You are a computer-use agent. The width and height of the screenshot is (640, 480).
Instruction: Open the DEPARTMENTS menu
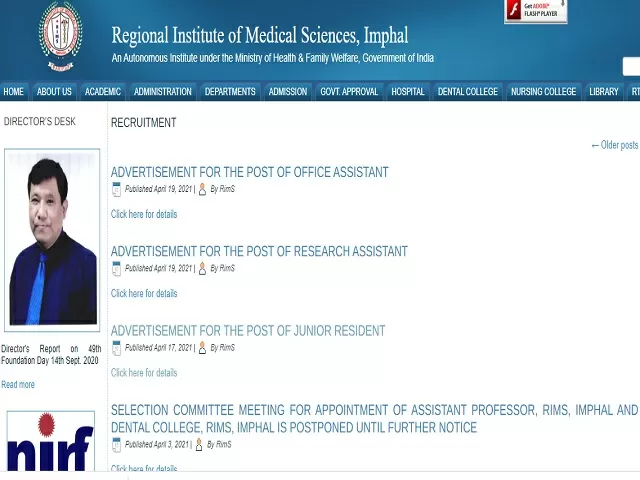tap(230, 91)
